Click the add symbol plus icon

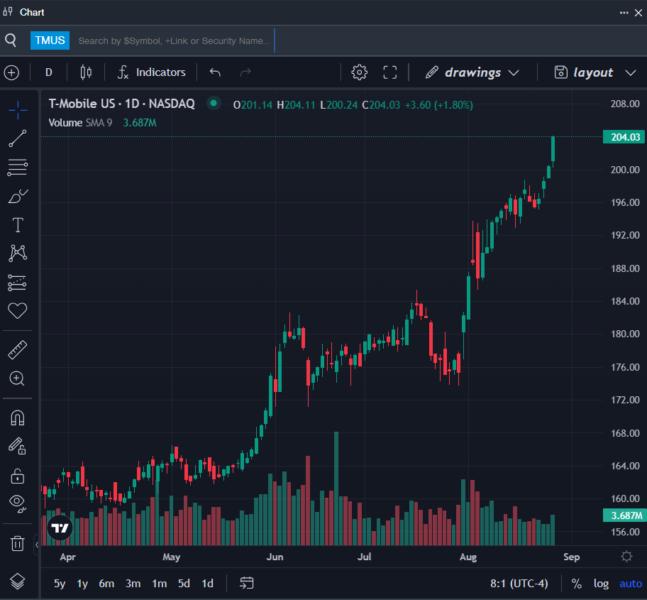pyautogui.click(x=12, y=73)
